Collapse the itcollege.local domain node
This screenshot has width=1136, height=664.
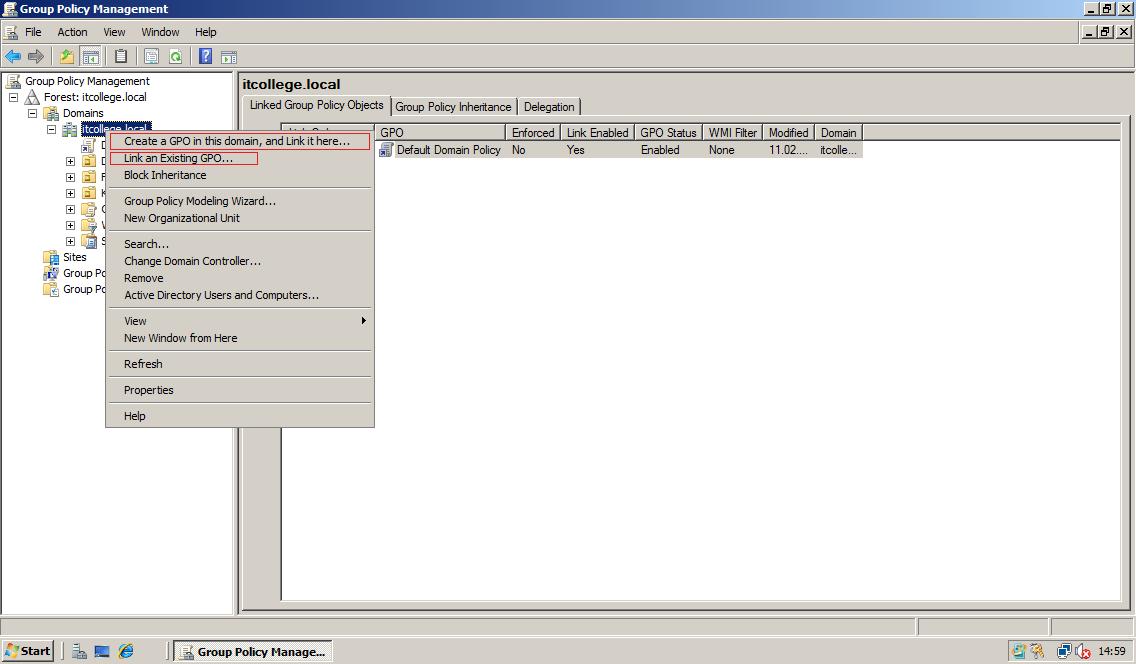click(x=51, y=130)
